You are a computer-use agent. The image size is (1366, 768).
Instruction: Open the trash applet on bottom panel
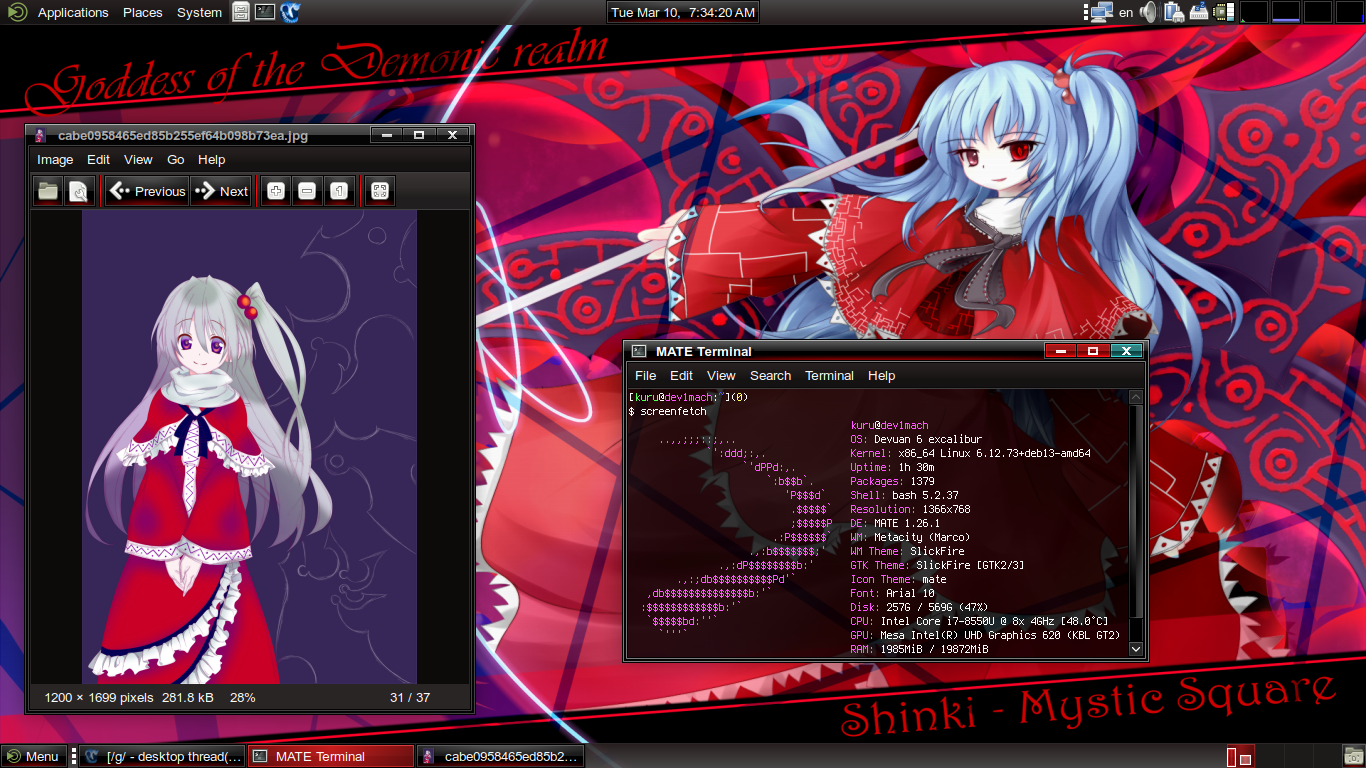click(1354, 756)
